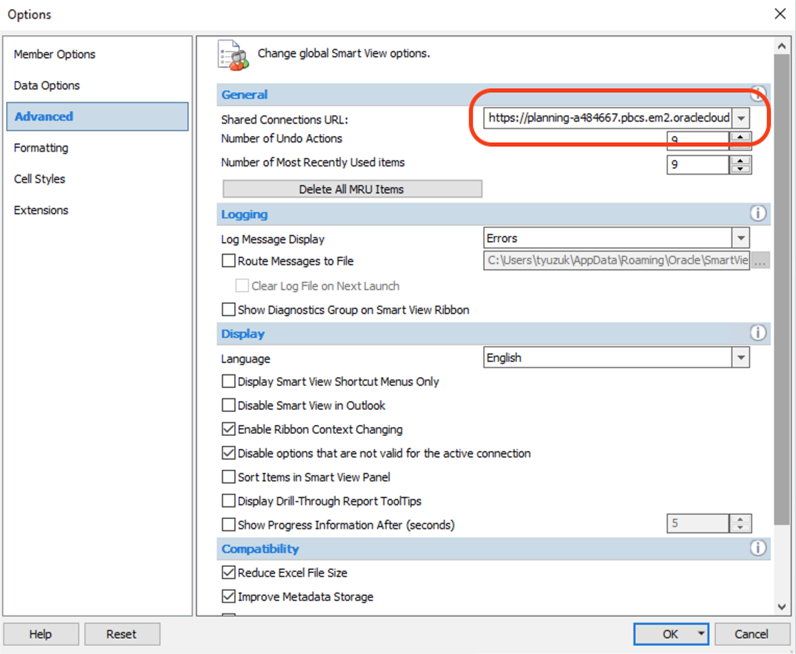Viewport: 796px width, 654px height.
Task: Expand the Shared Connections URL dropdown
Action: pos(741,118)
